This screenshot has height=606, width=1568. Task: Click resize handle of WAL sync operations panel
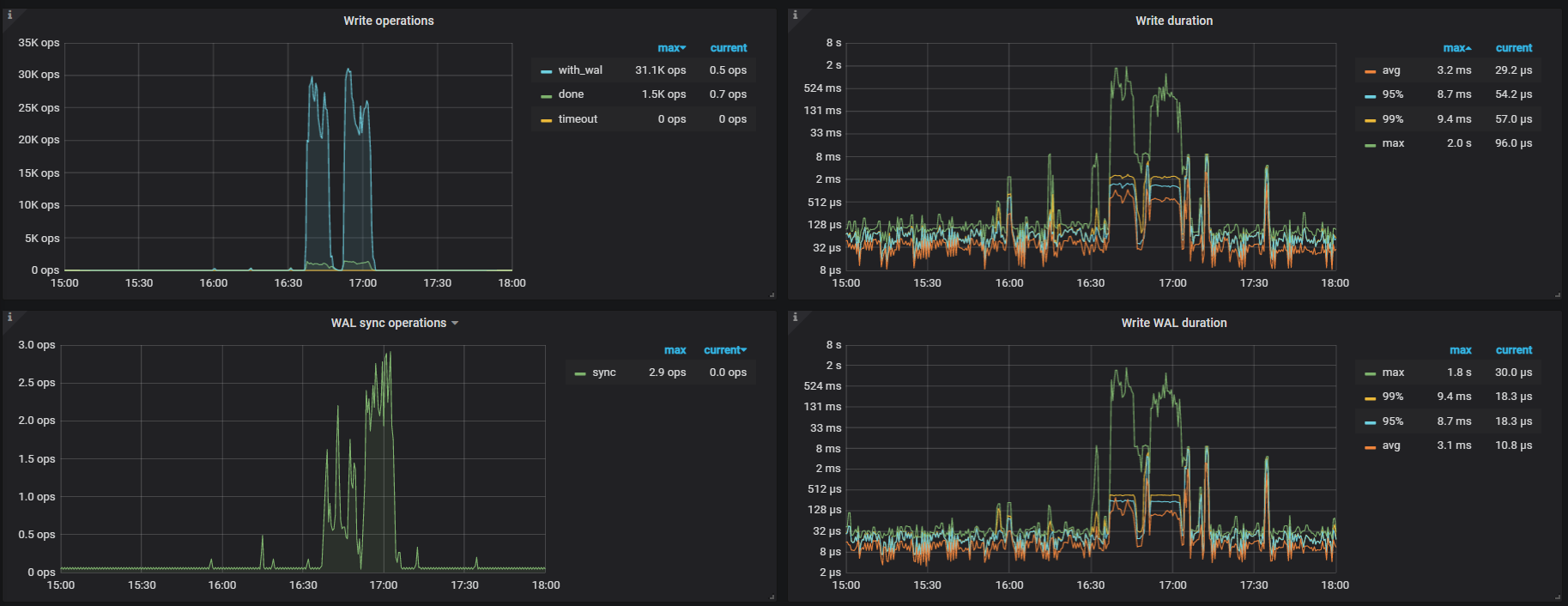coord(772,597)
